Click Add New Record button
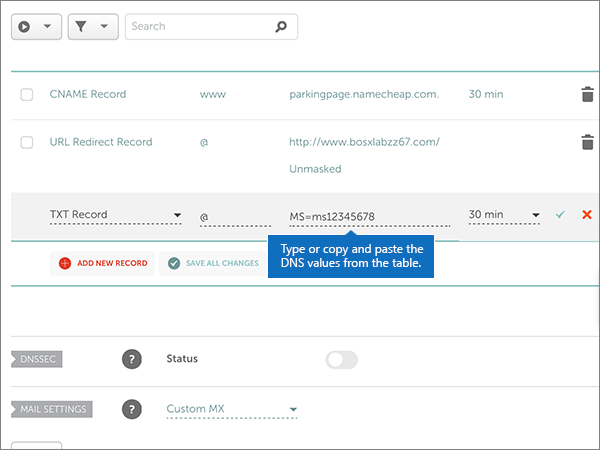Viewport: 600px width, 450px height. [103, 263]
